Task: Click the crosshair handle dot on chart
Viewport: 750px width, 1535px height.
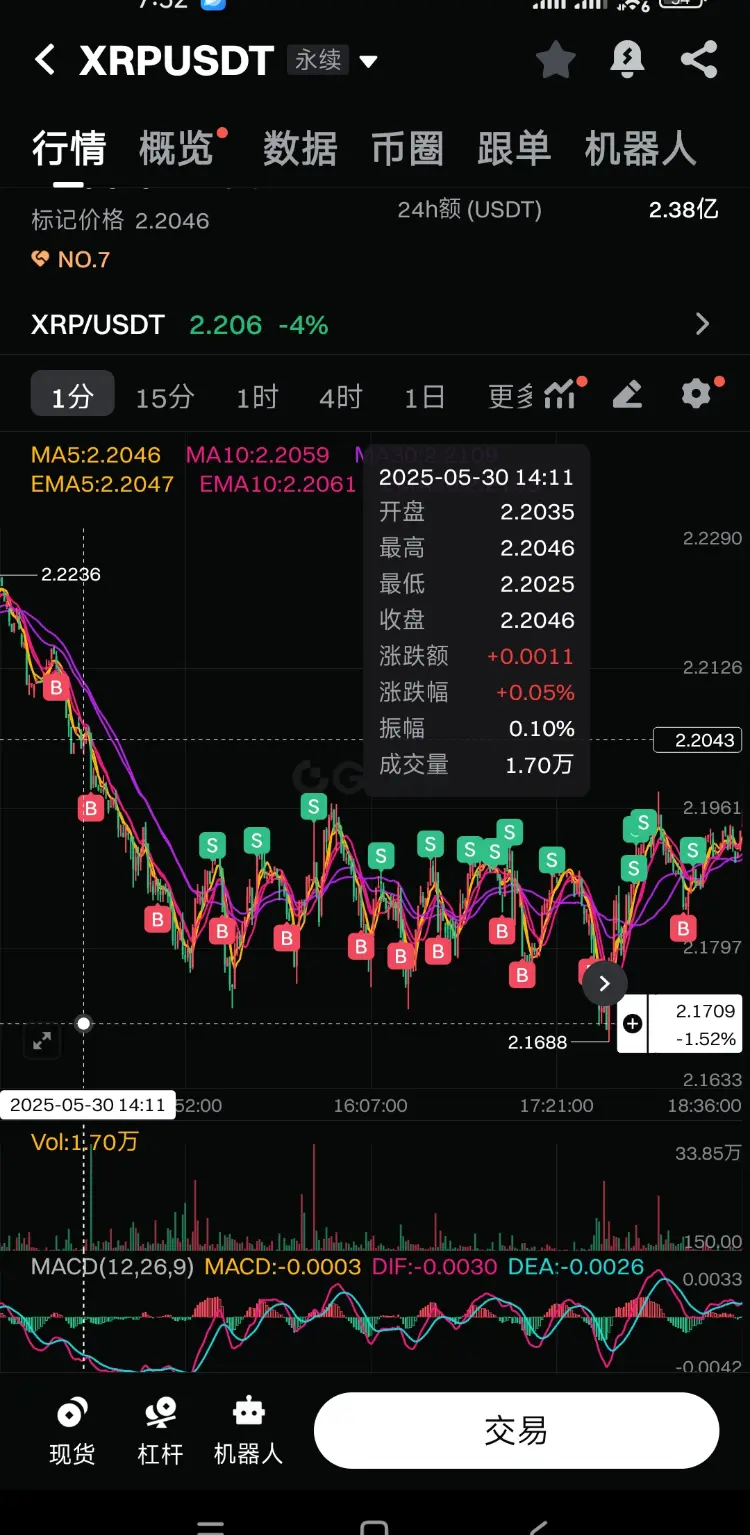Action: click(84, 1023)
